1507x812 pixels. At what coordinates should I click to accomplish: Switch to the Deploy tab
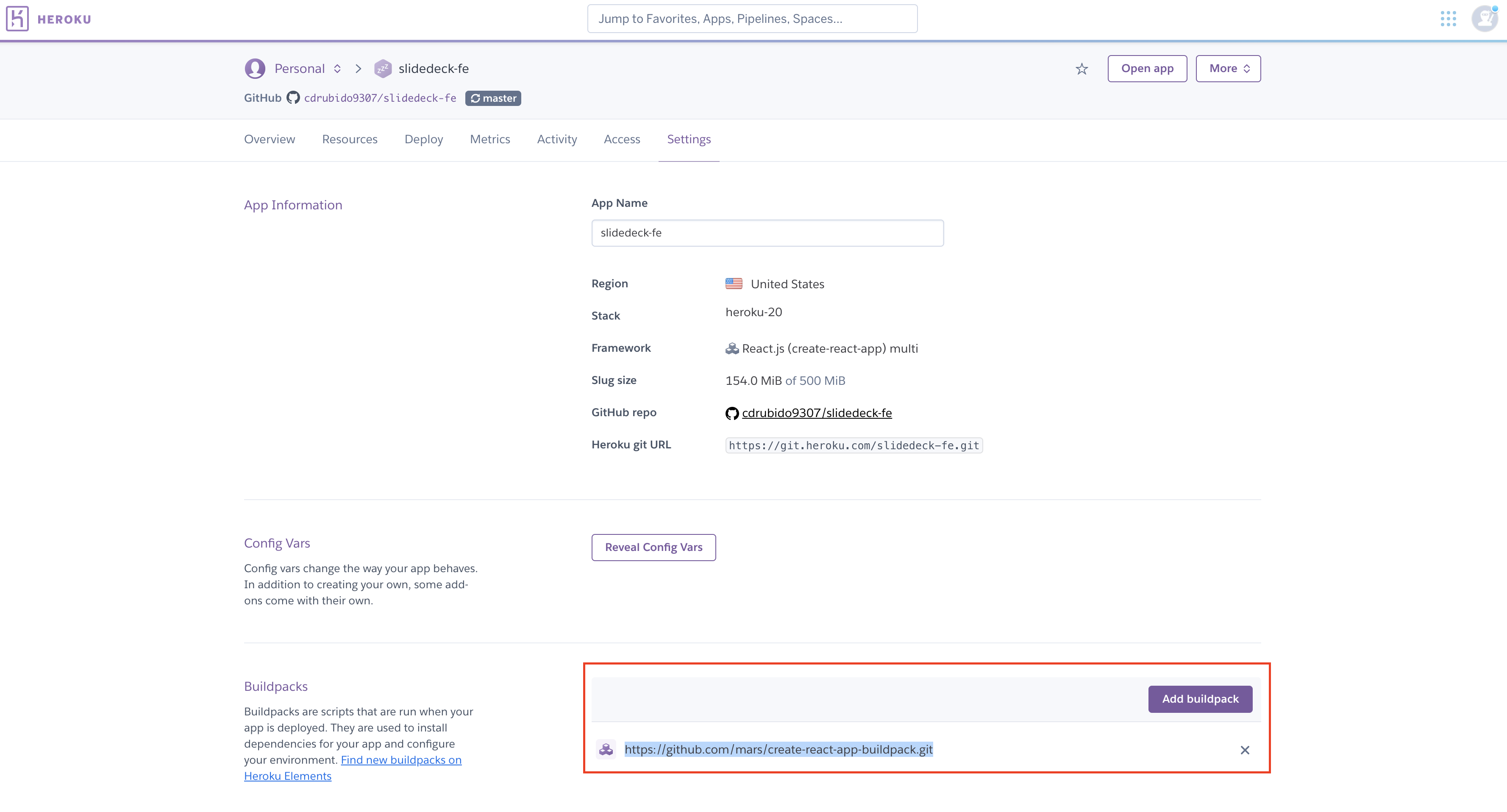(423, 139)
